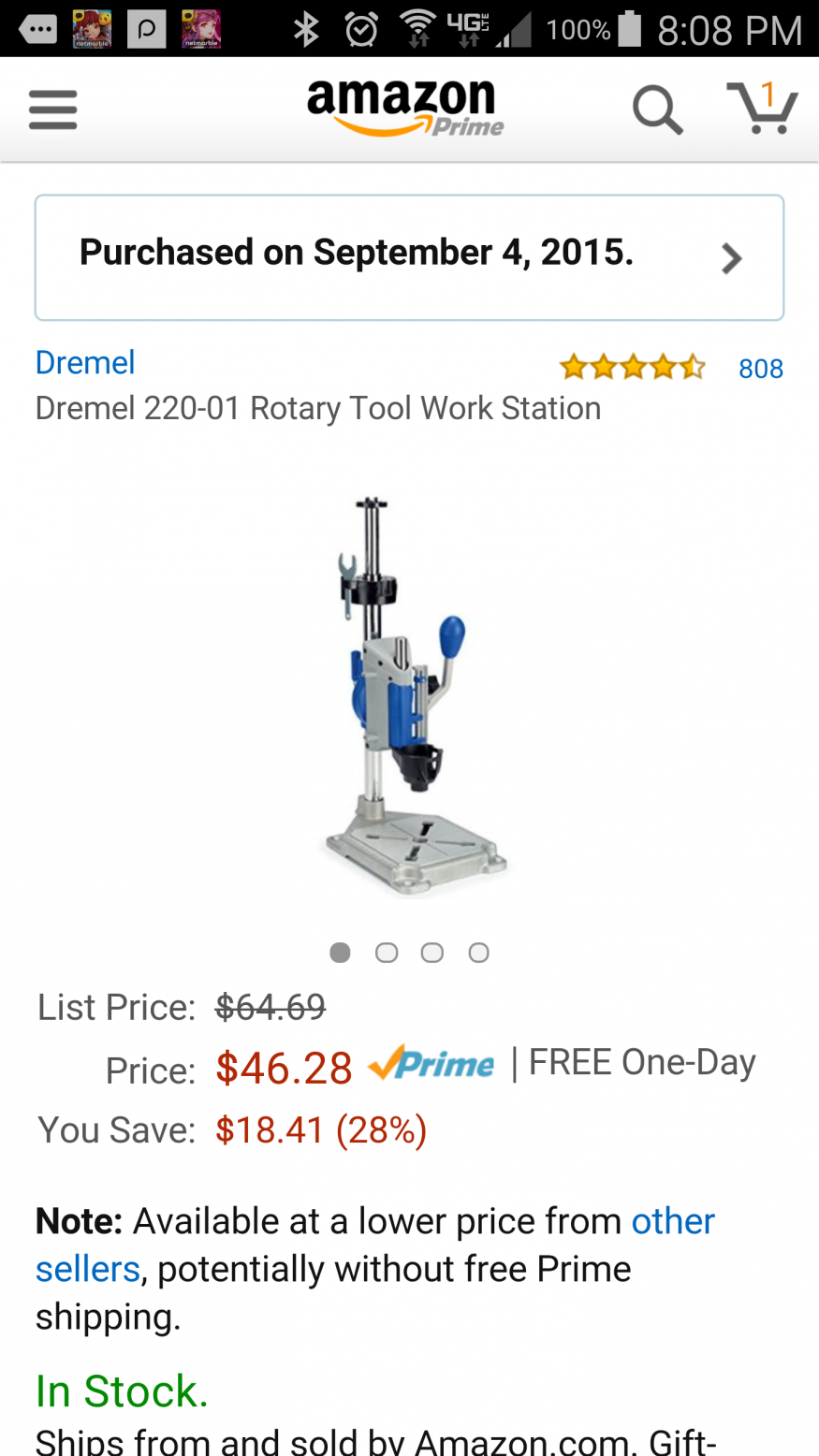
Task: Tap the Prime badge next to price
Action: tap(431, 1063)
